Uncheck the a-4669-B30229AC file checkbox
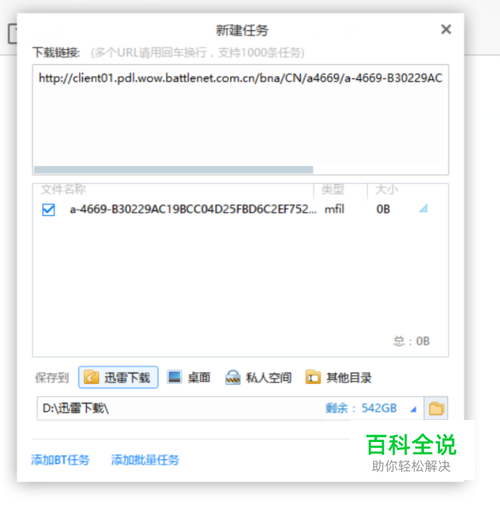 coord(48,210)
